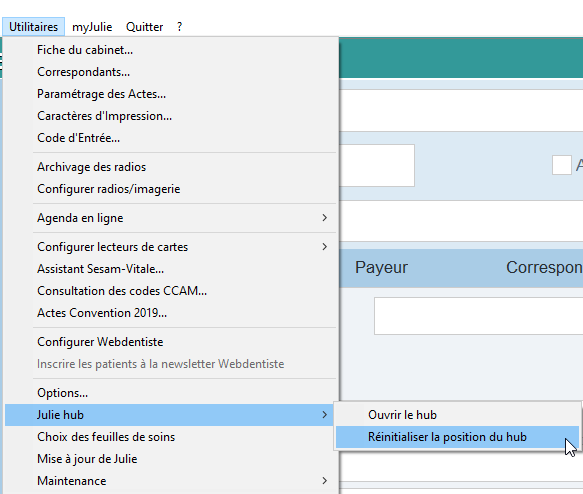583x494 pixels.
Task: Open Paramétrage des Actes...
Action: coord(171,94)
